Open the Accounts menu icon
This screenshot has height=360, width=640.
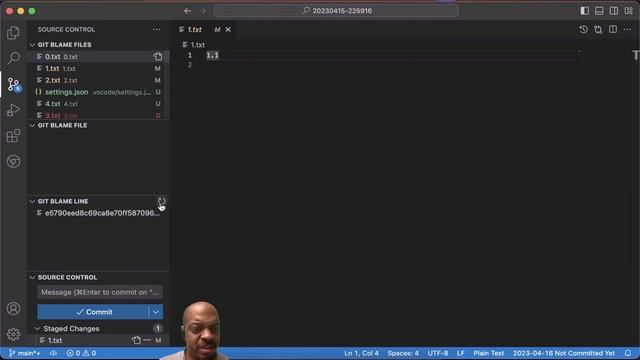click(x=13, y=309)
